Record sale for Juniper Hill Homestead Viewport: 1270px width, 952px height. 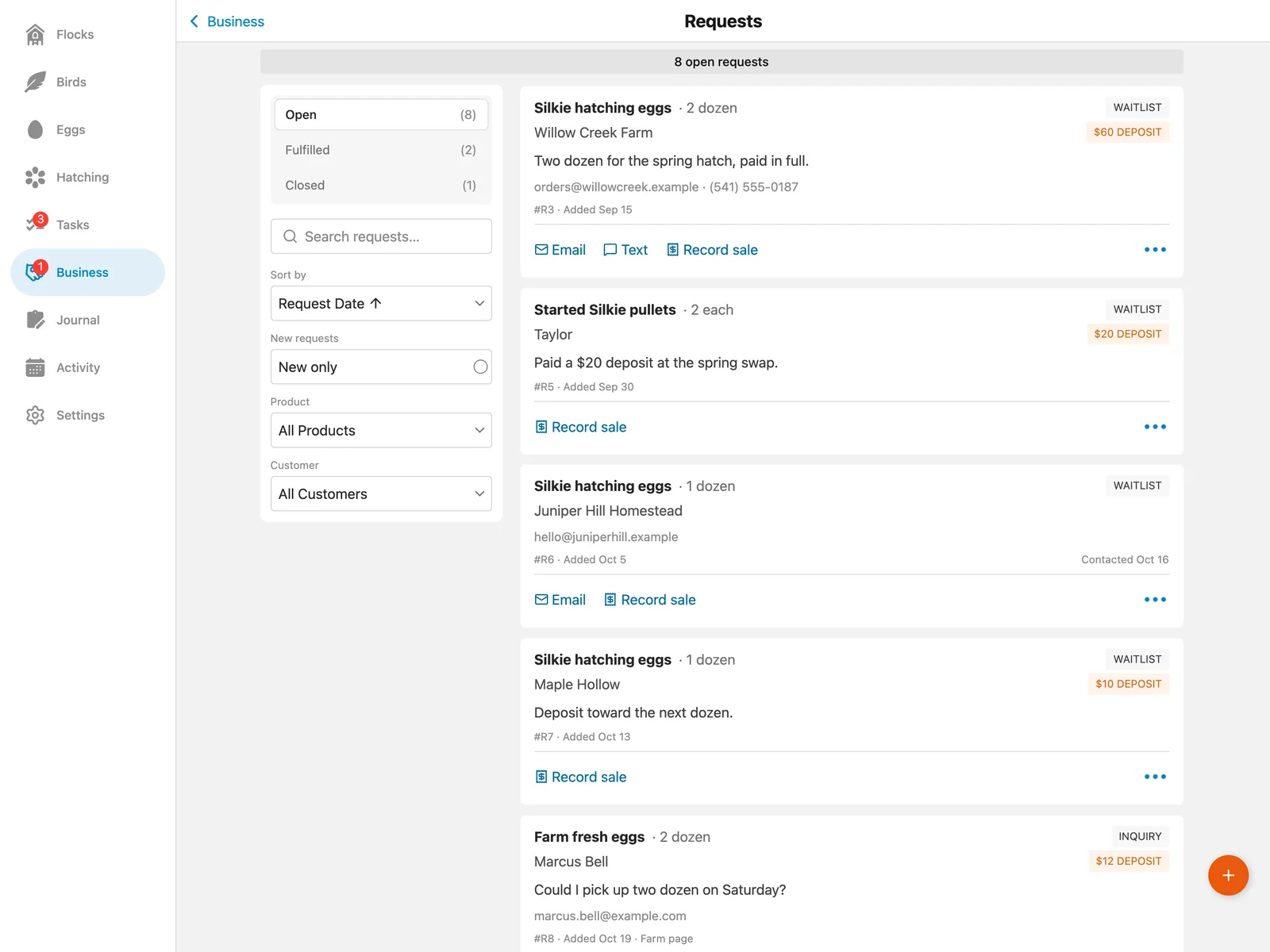click(x=650, y=600)
